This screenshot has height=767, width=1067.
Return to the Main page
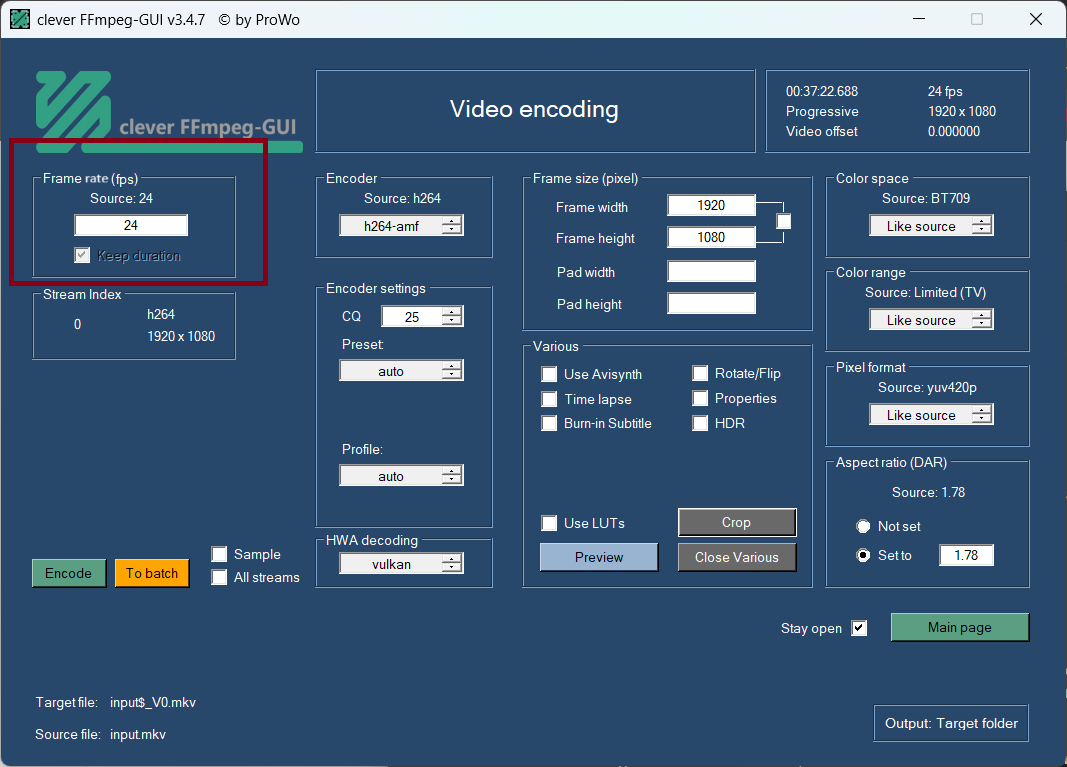[x=959, y=627]
